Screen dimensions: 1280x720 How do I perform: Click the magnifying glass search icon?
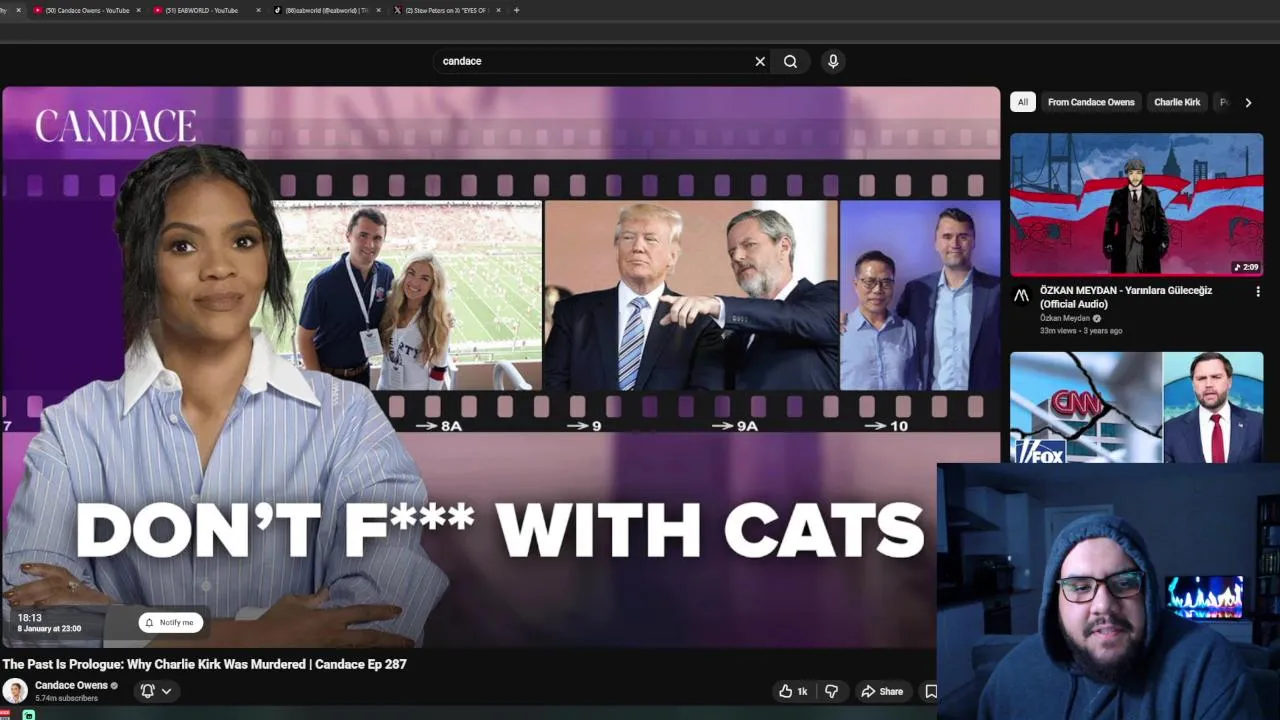tap(790, 61)
